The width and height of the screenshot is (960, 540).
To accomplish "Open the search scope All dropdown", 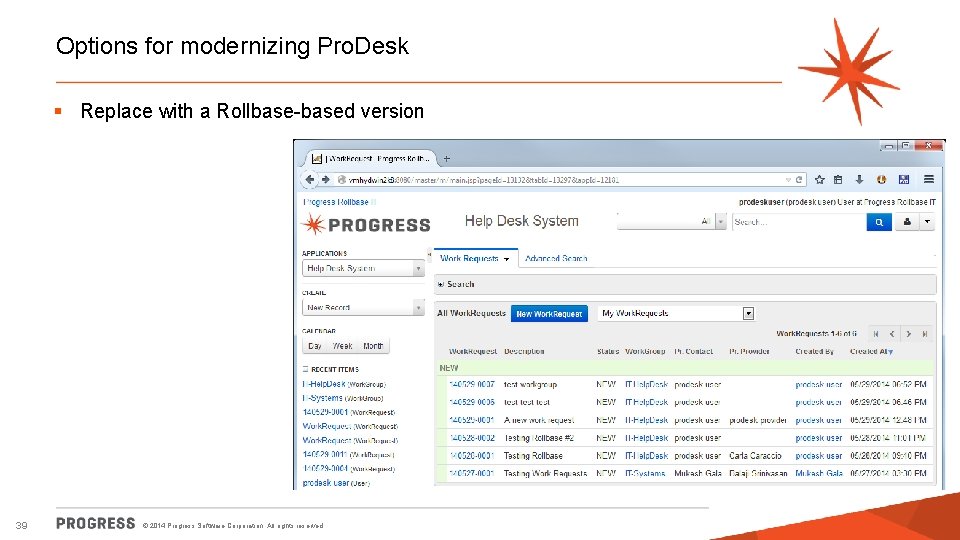I will click(x=672, y=222).
